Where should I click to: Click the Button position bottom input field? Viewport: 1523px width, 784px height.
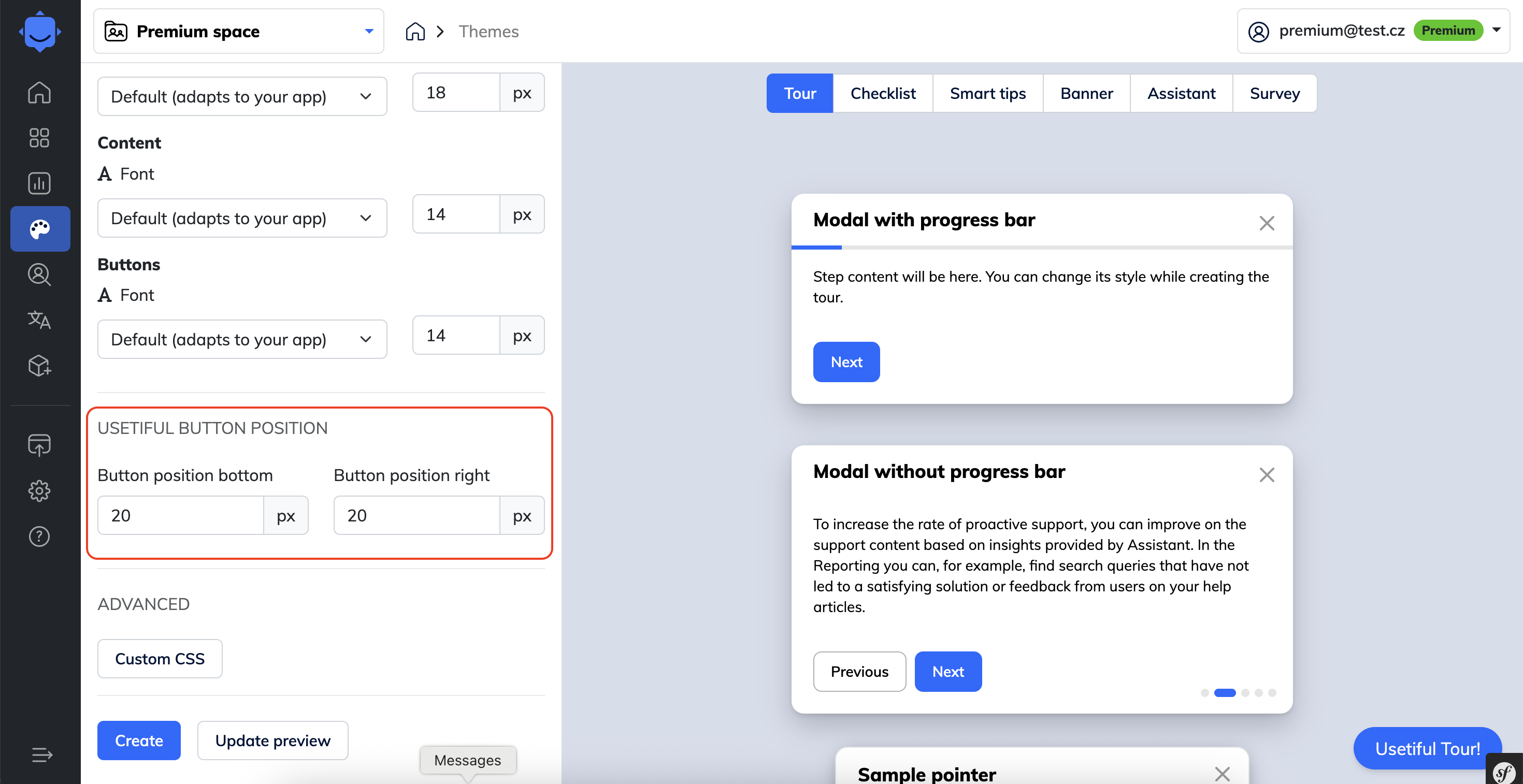[180, 515]
